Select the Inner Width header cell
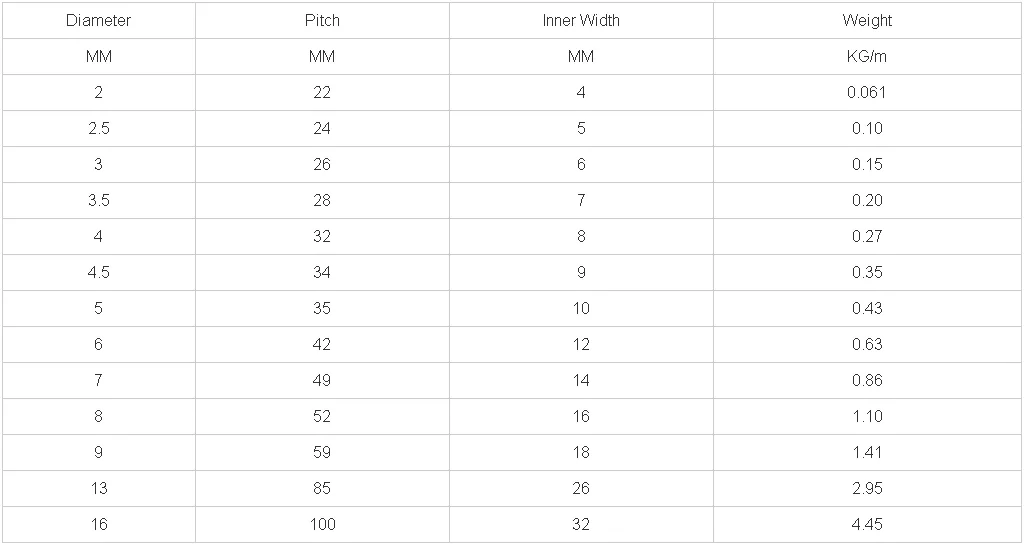 [x=581, y=20]
